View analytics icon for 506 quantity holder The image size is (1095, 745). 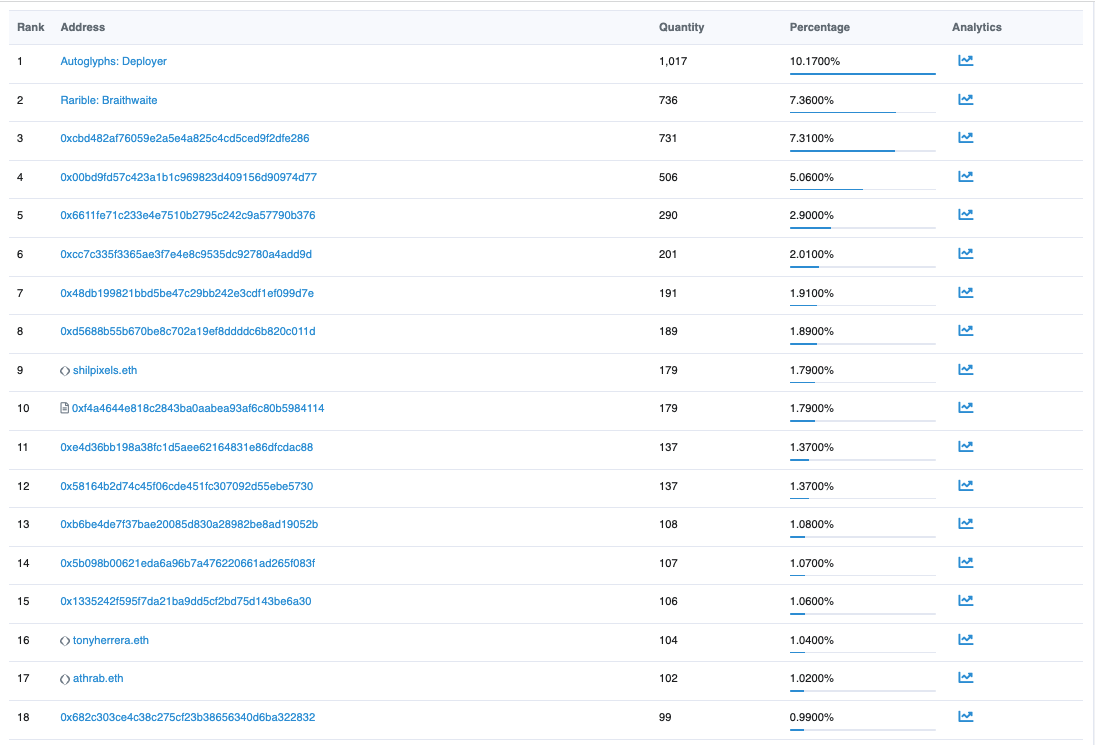pos(965,177)
